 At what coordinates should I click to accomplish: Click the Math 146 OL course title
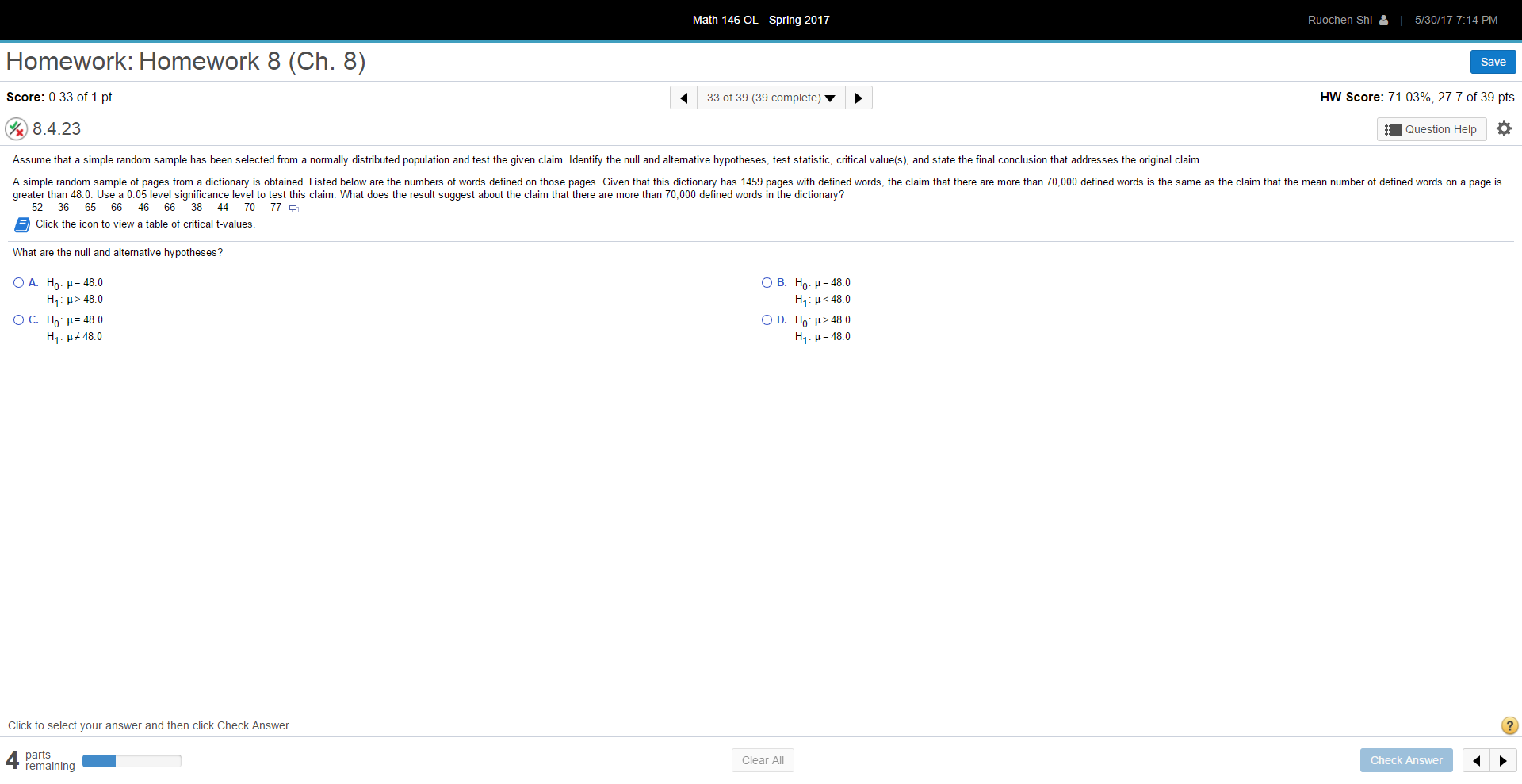click(760, 20)
